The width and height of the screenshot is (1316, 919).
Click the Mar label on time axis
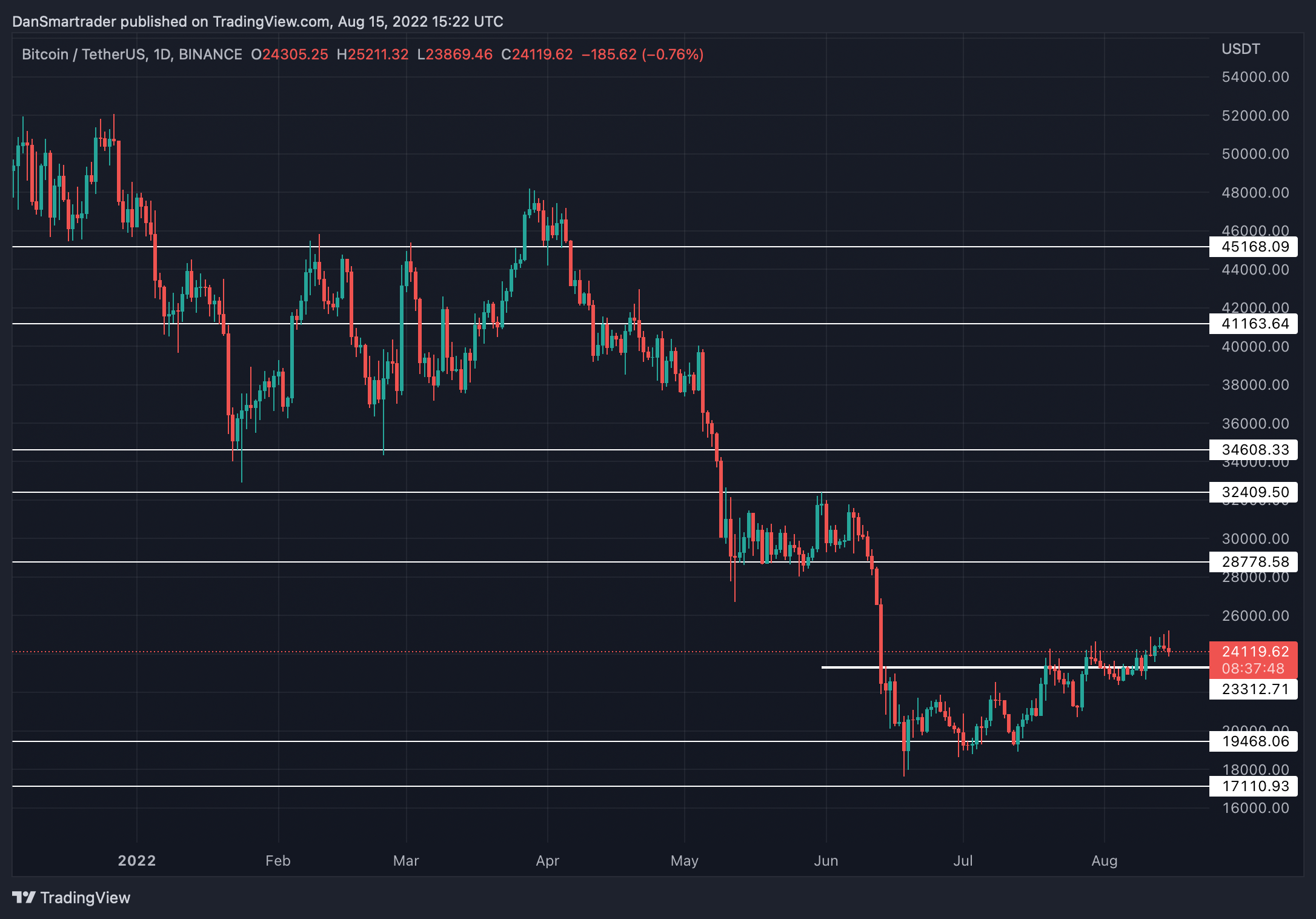pyautogui.click(x=406, y=861)
